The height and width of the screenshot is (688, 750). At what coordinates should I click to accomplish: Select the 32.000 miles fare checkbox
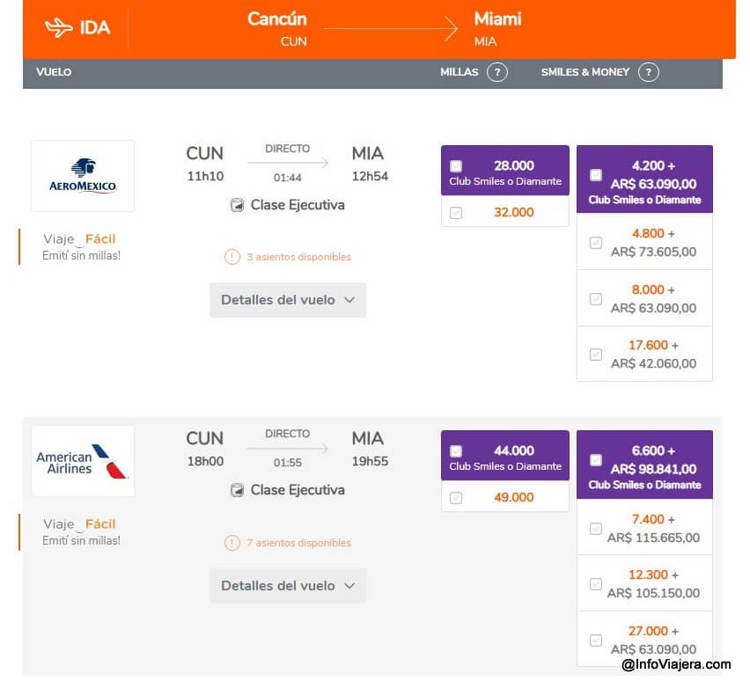coord(456,212)
